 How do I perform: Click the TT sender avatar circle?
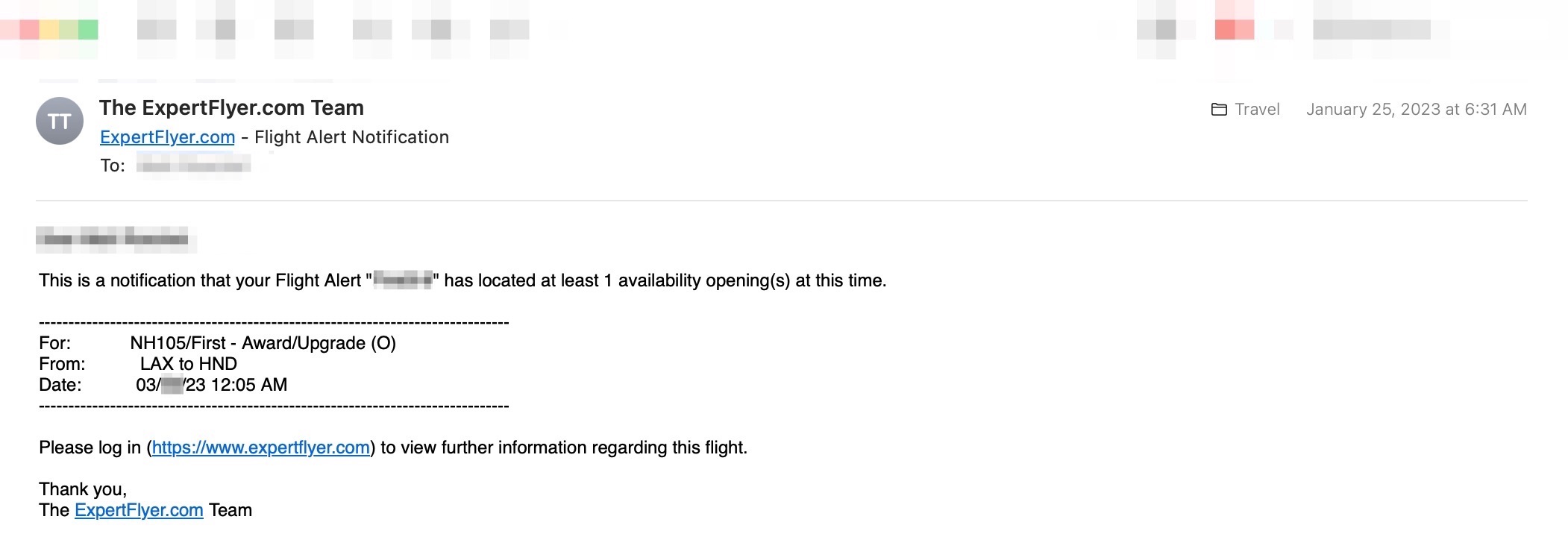coord(60,121)
